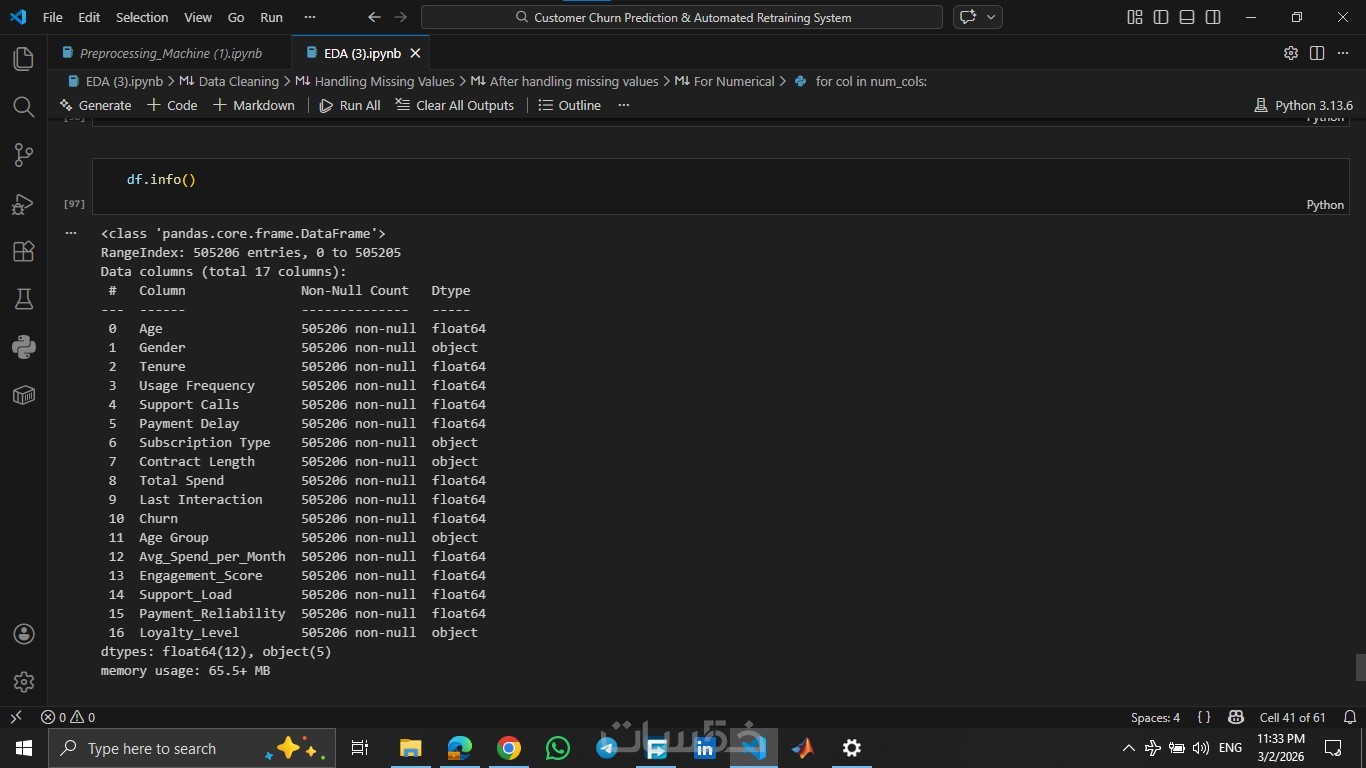Image resolution: width=1366 pixels, height=768 pixels.
Task: Expand the Handling Missing Values breadcrumb
Action: click(x=375, y=81)
